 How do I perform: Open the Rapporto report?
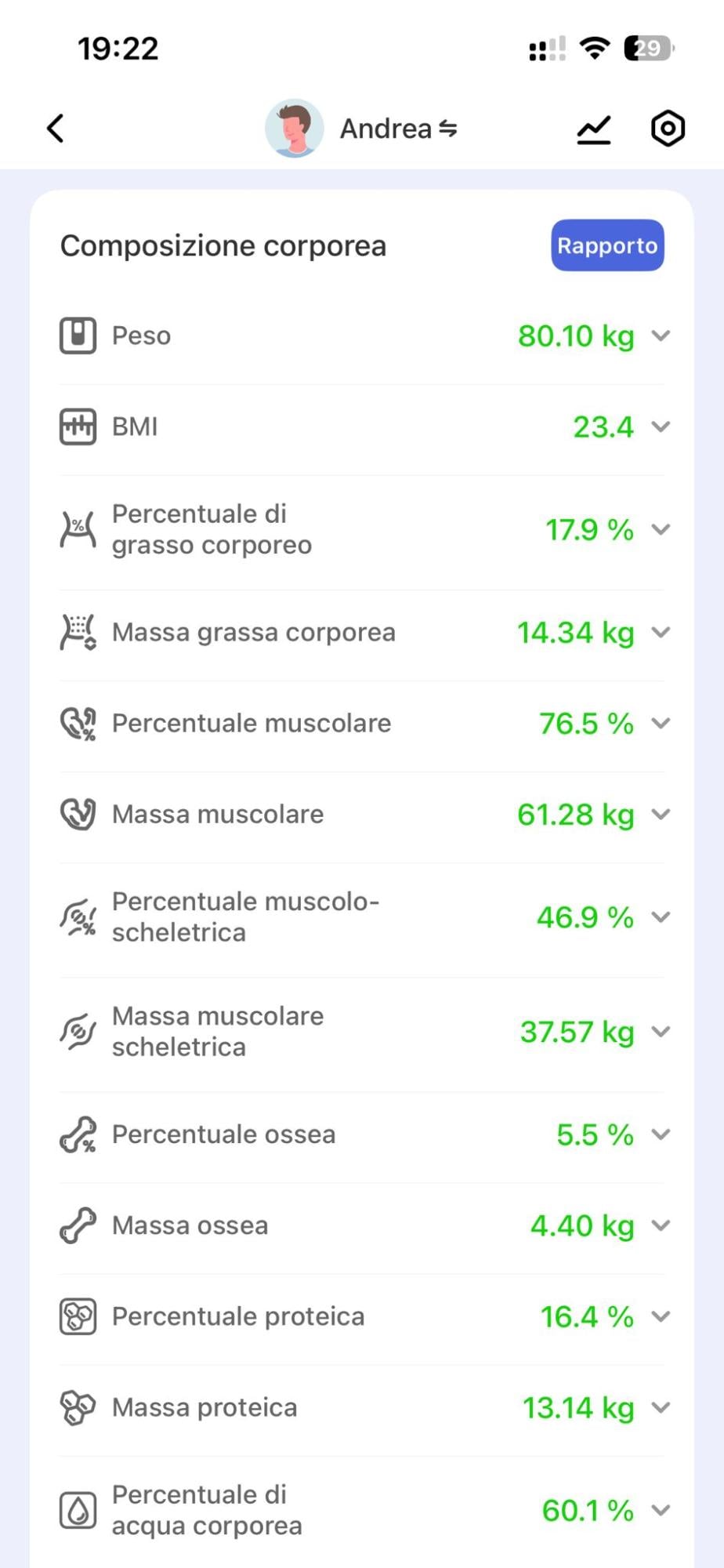[607, 245]
